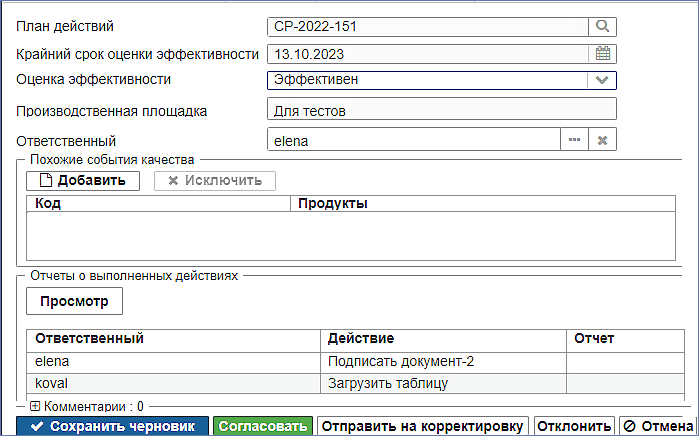Click the green Согласовать button

click(x=263, y=426)
